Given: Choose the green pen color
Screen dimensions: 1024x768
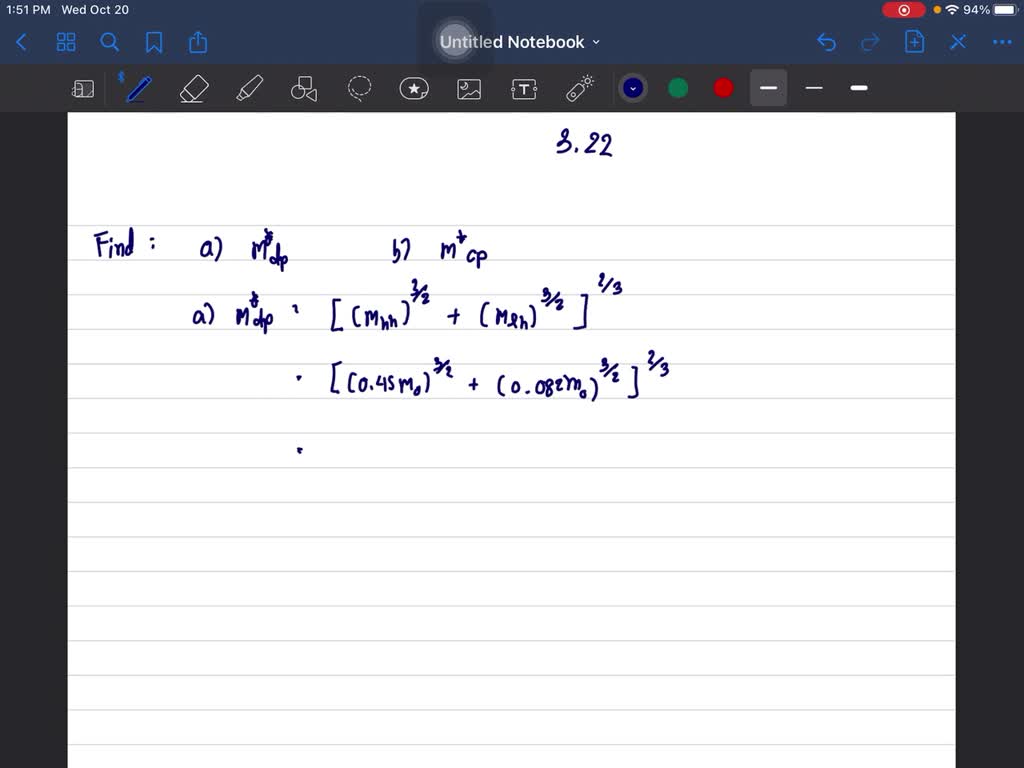Looking at the screenshot, I should [x=678, y=88].
